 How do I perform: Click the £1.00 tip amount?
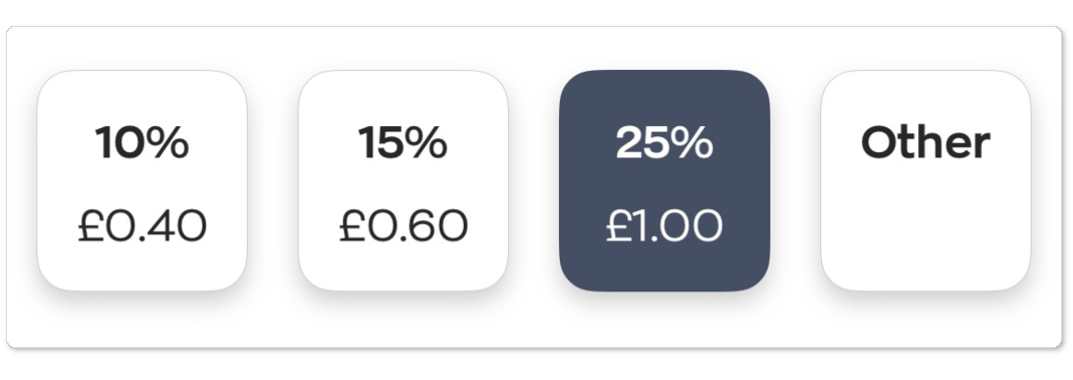tap(664, 226)
